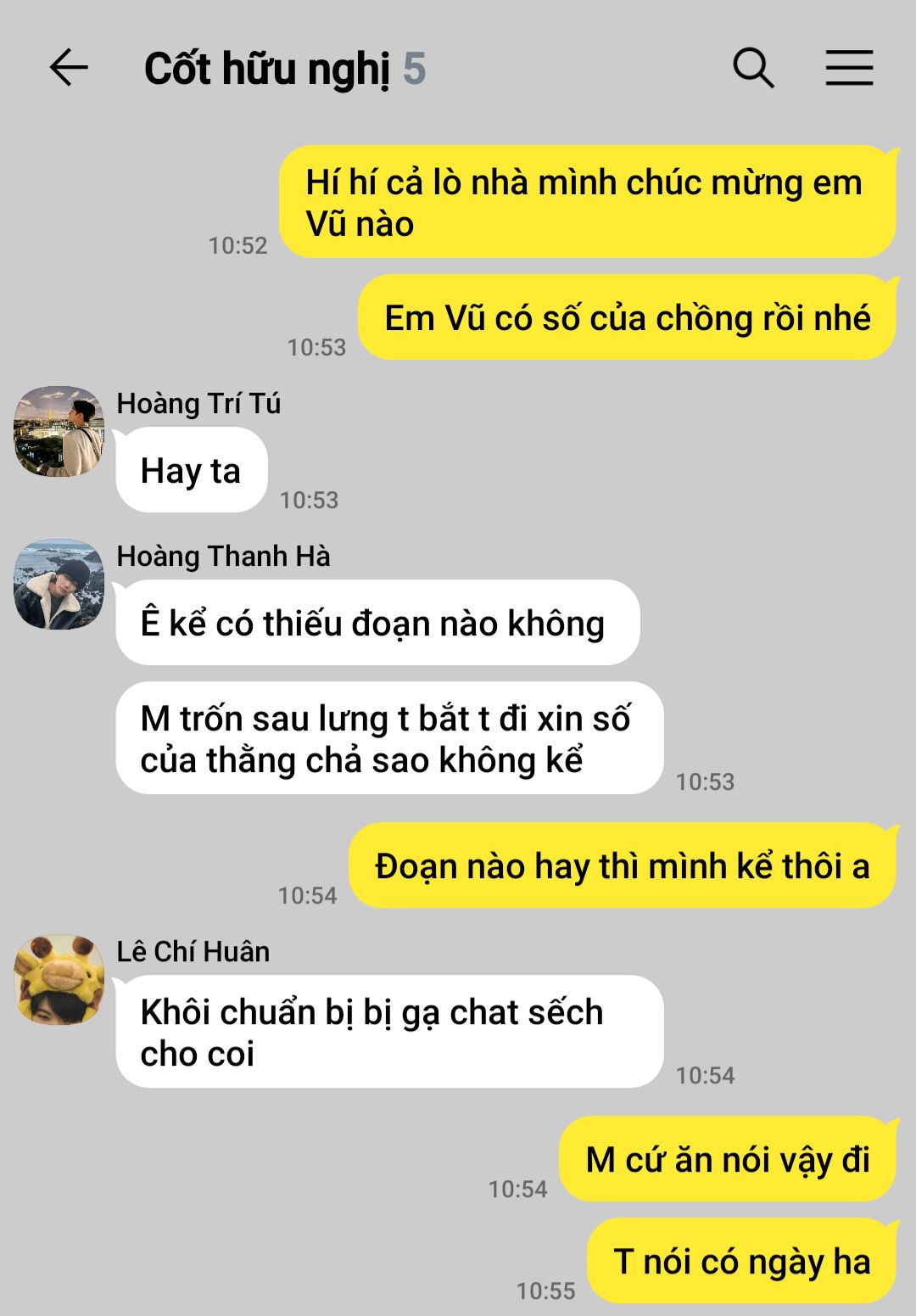This screenshot has height=1316, width=916.
Task: View Lê Chí Huân's giraffe-hat avatar
Action: [x=59, y=979]
